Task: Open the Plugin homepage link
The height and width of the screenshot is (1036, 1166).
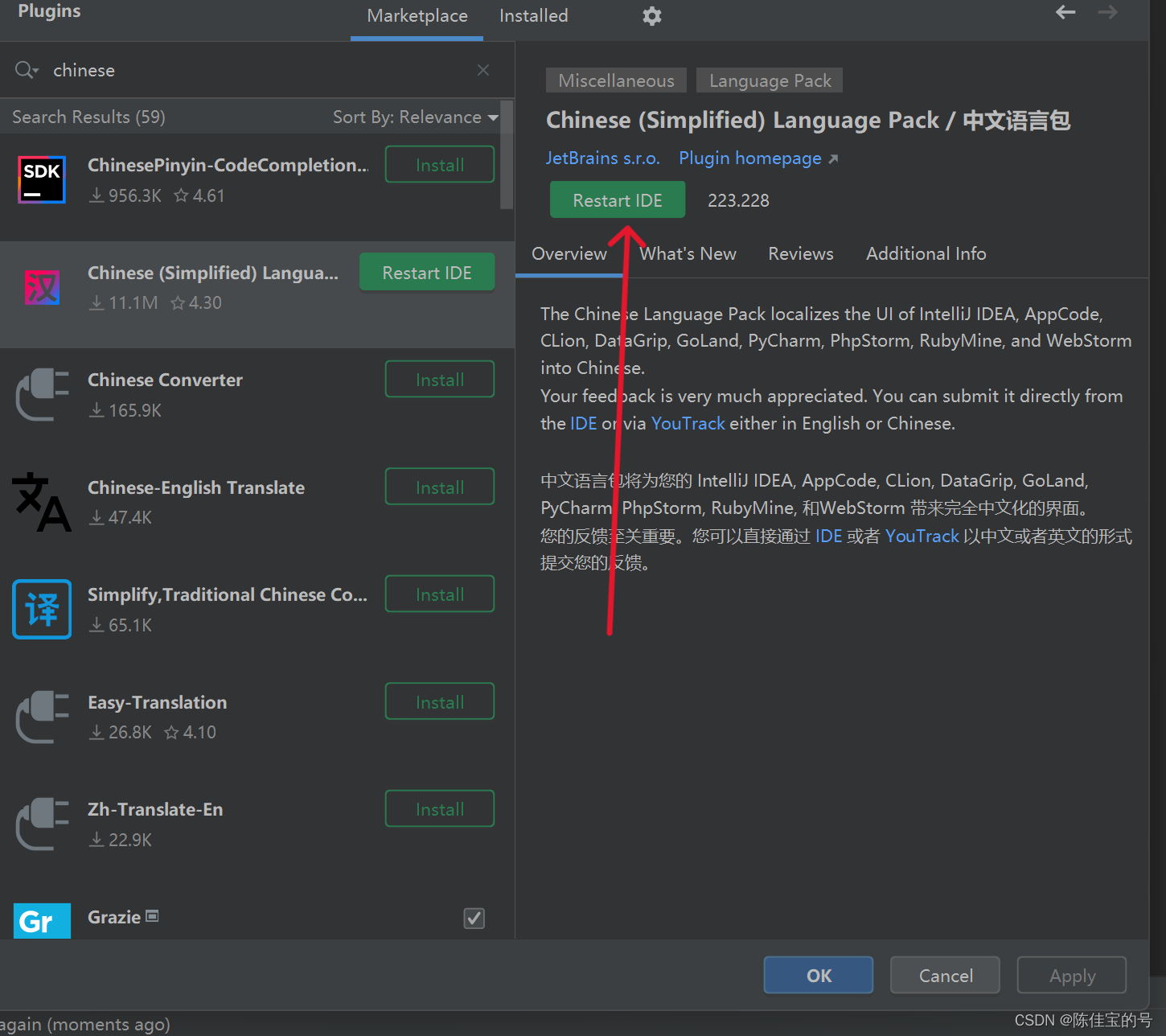Action: [758, 158]
